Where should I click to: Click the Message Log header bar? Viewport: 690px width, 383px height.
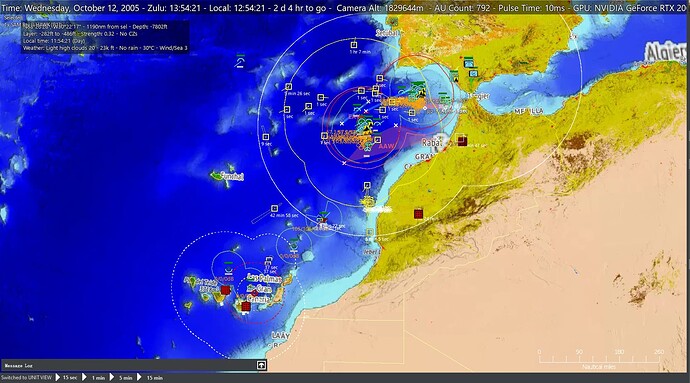[133, 365]
